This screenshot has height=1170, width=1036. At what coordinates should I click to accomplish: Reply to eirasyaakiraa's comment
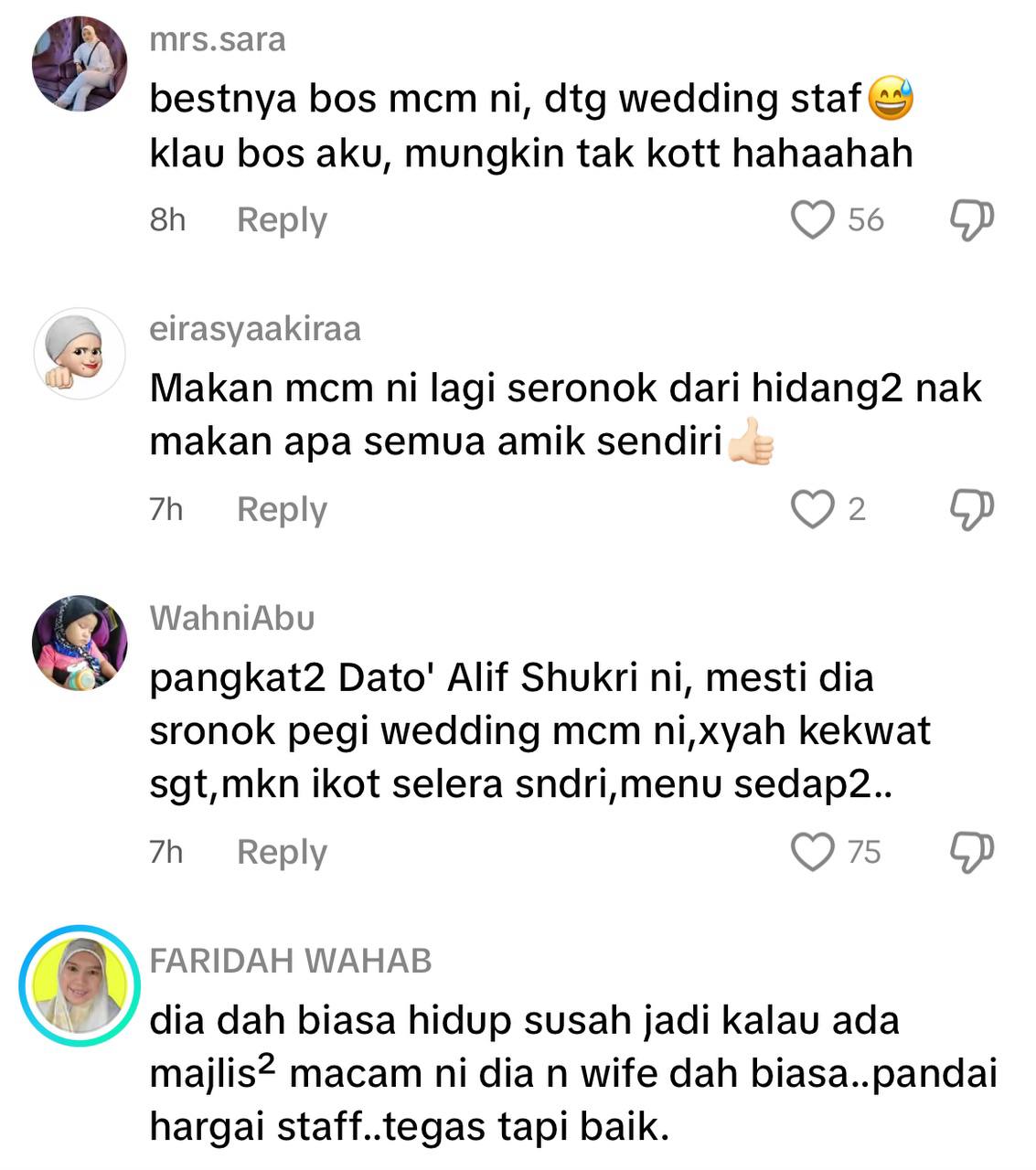click(x=282, y=509)
